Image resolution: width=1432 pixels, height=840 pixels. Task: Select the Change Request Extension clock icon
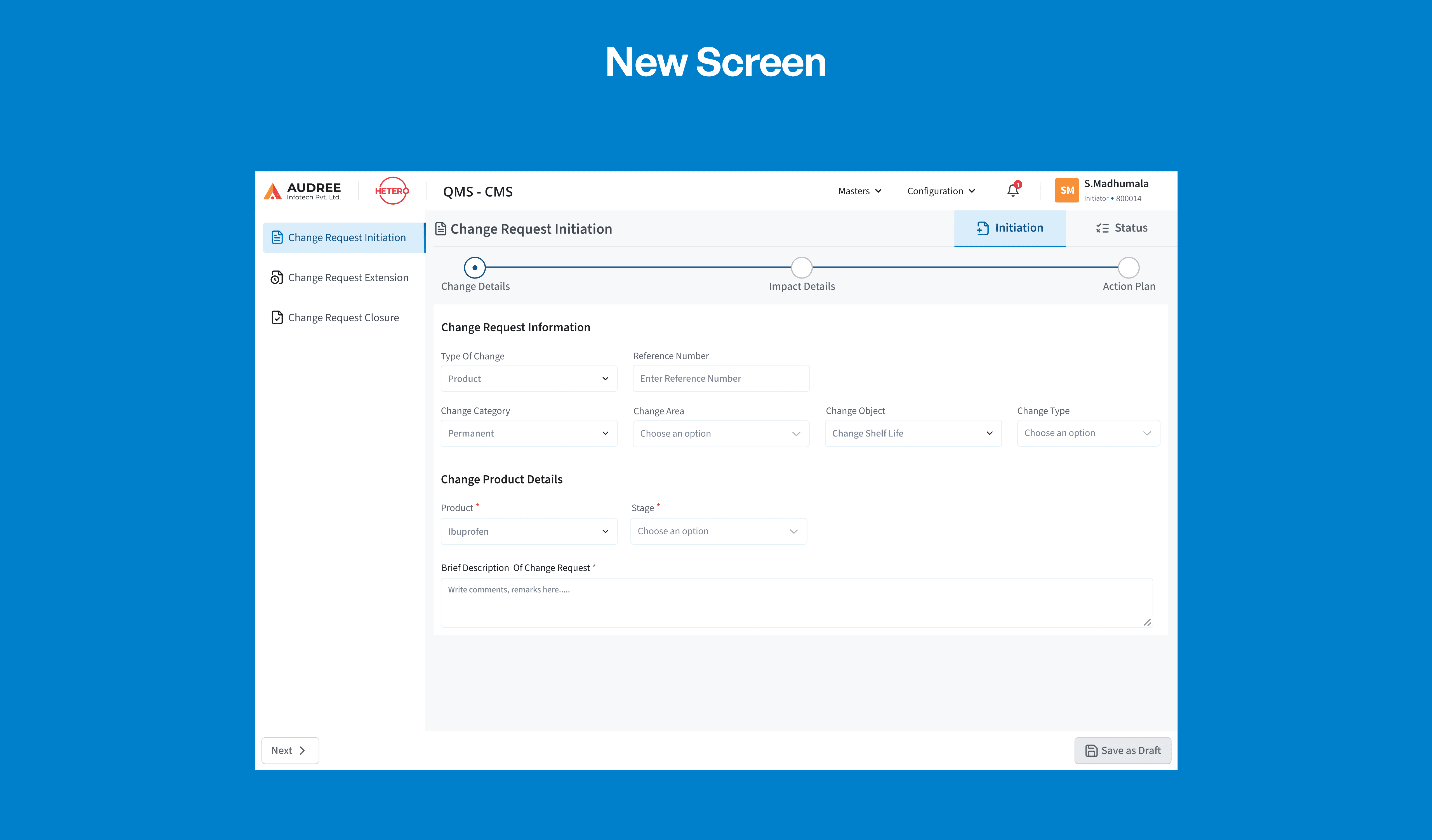pos(277,277)
